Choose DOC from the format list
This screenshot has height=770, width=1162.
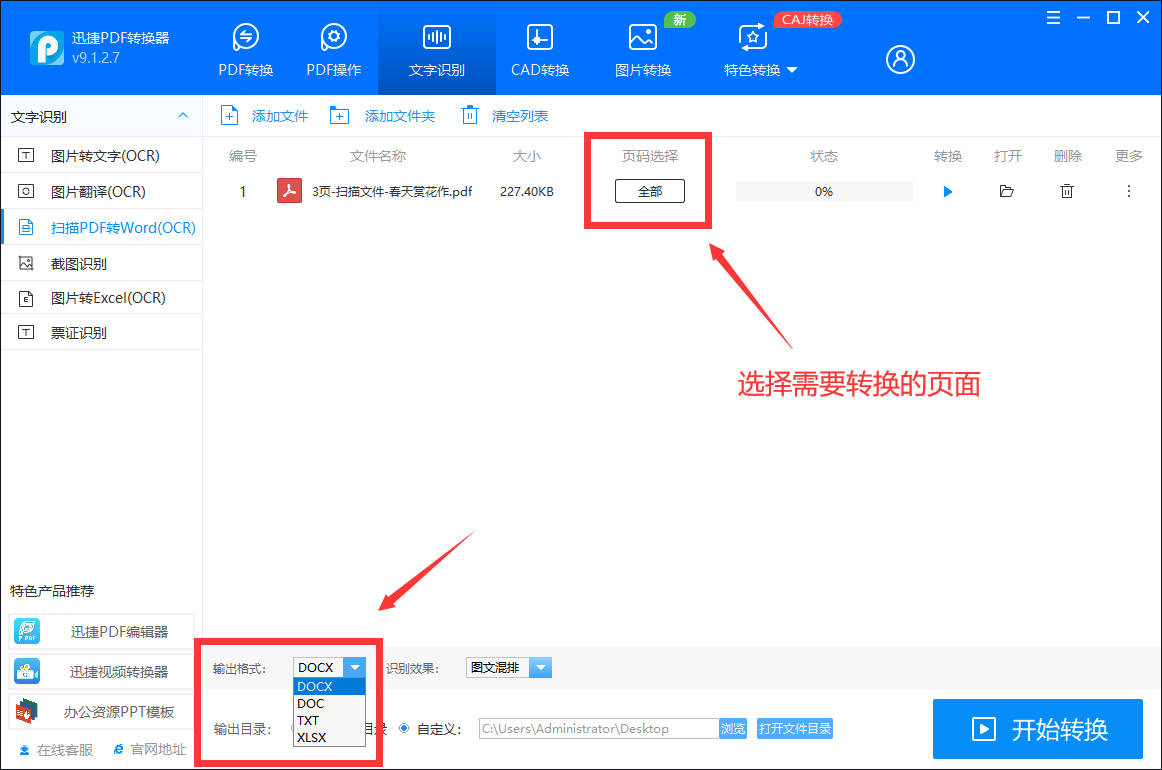pyautogui.click(x=330, y=703)
